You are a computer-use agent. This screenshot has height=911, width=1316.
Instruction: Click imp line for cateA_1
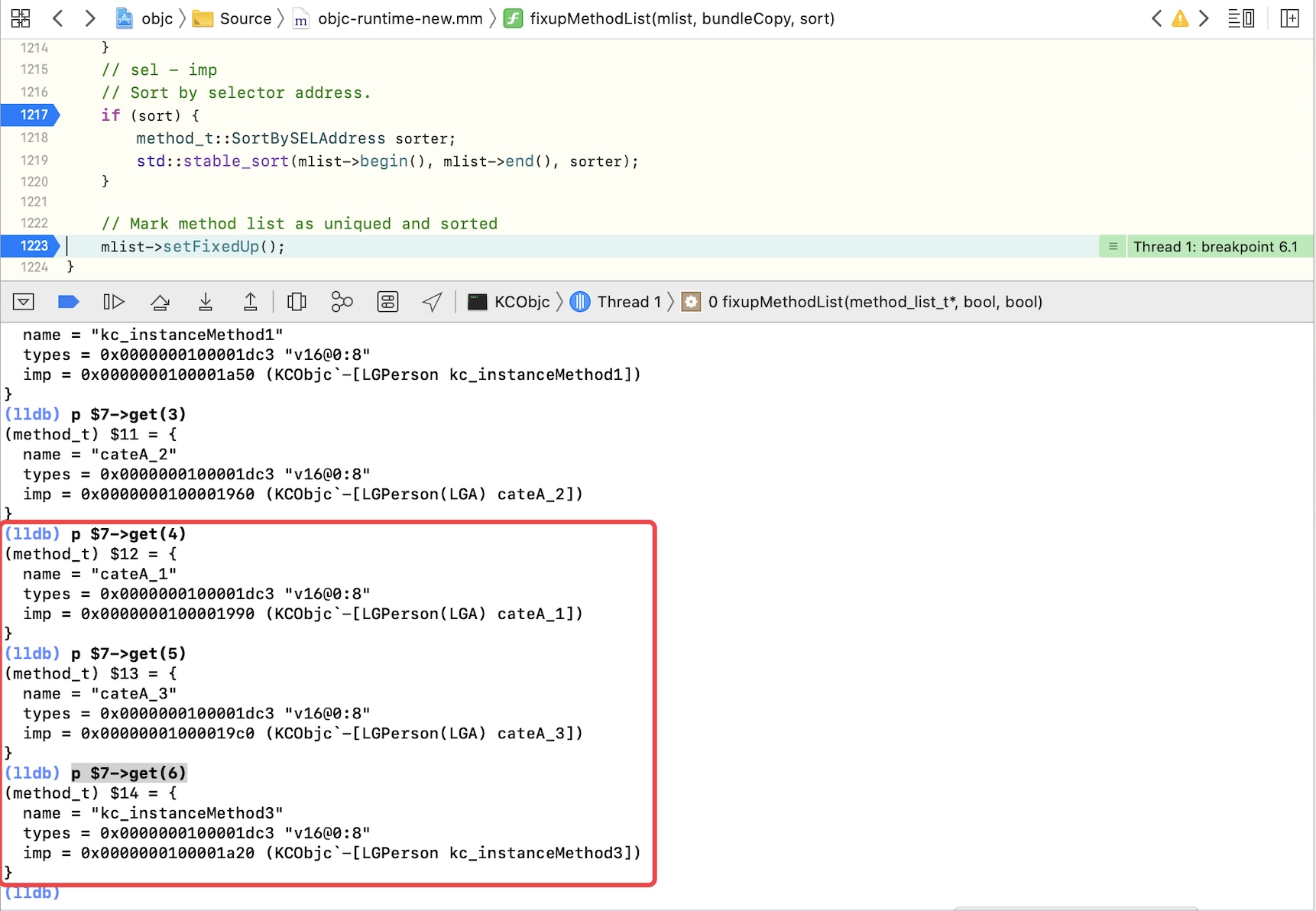pos(303,614)
